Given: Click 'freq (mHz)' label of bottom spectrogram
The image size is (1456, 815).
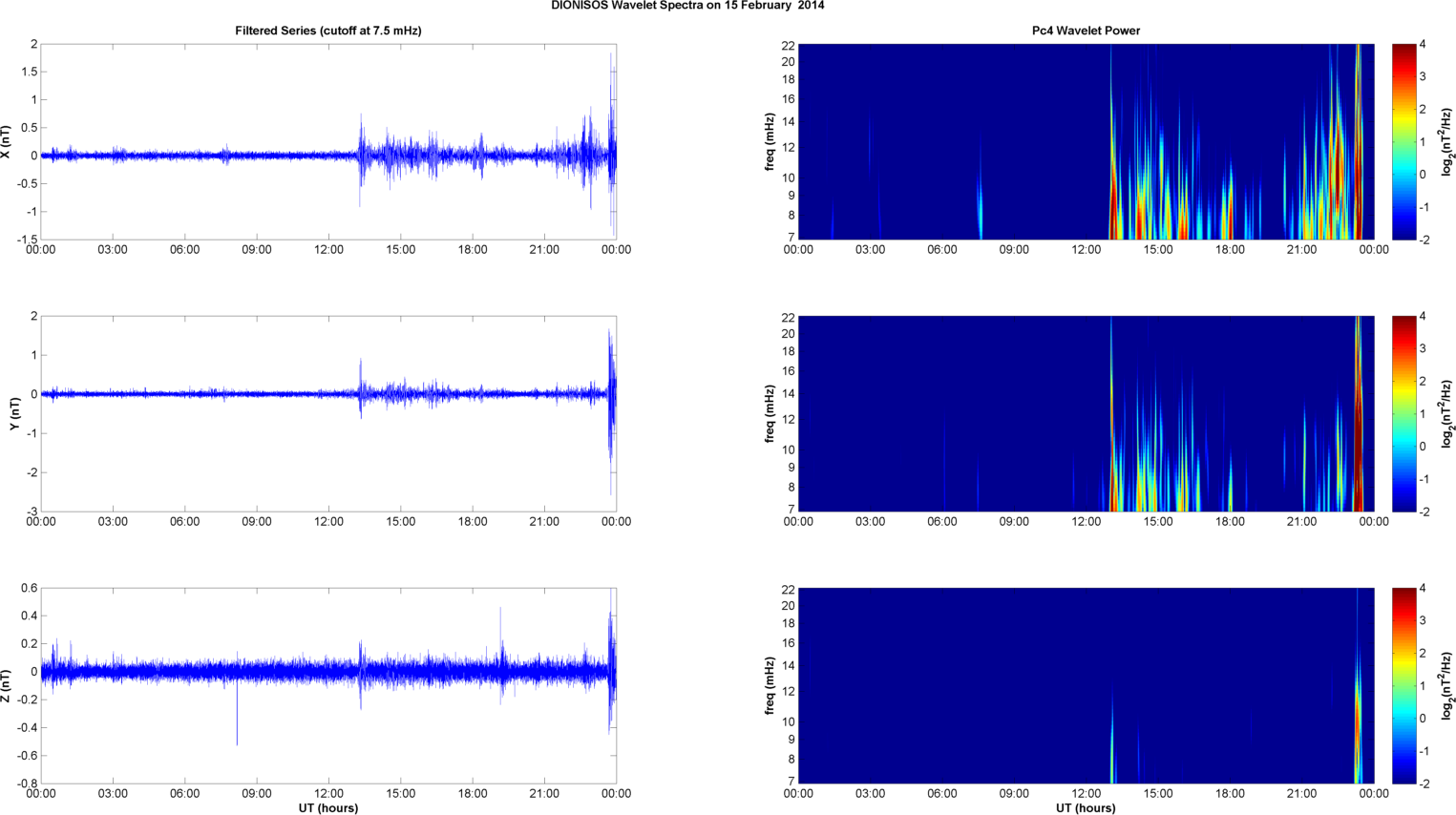Looking at the screenshot, I should coord(769,686).
